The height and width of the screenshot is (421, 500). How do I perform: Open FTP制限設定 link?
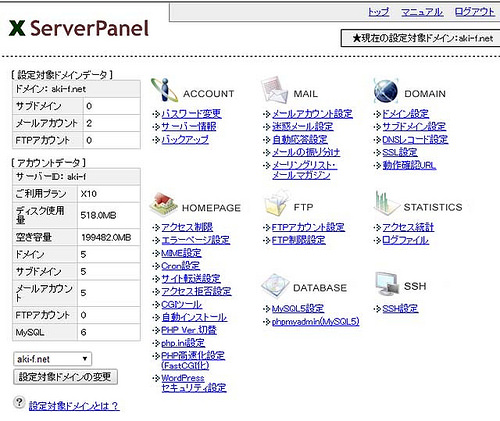[299, 240]
